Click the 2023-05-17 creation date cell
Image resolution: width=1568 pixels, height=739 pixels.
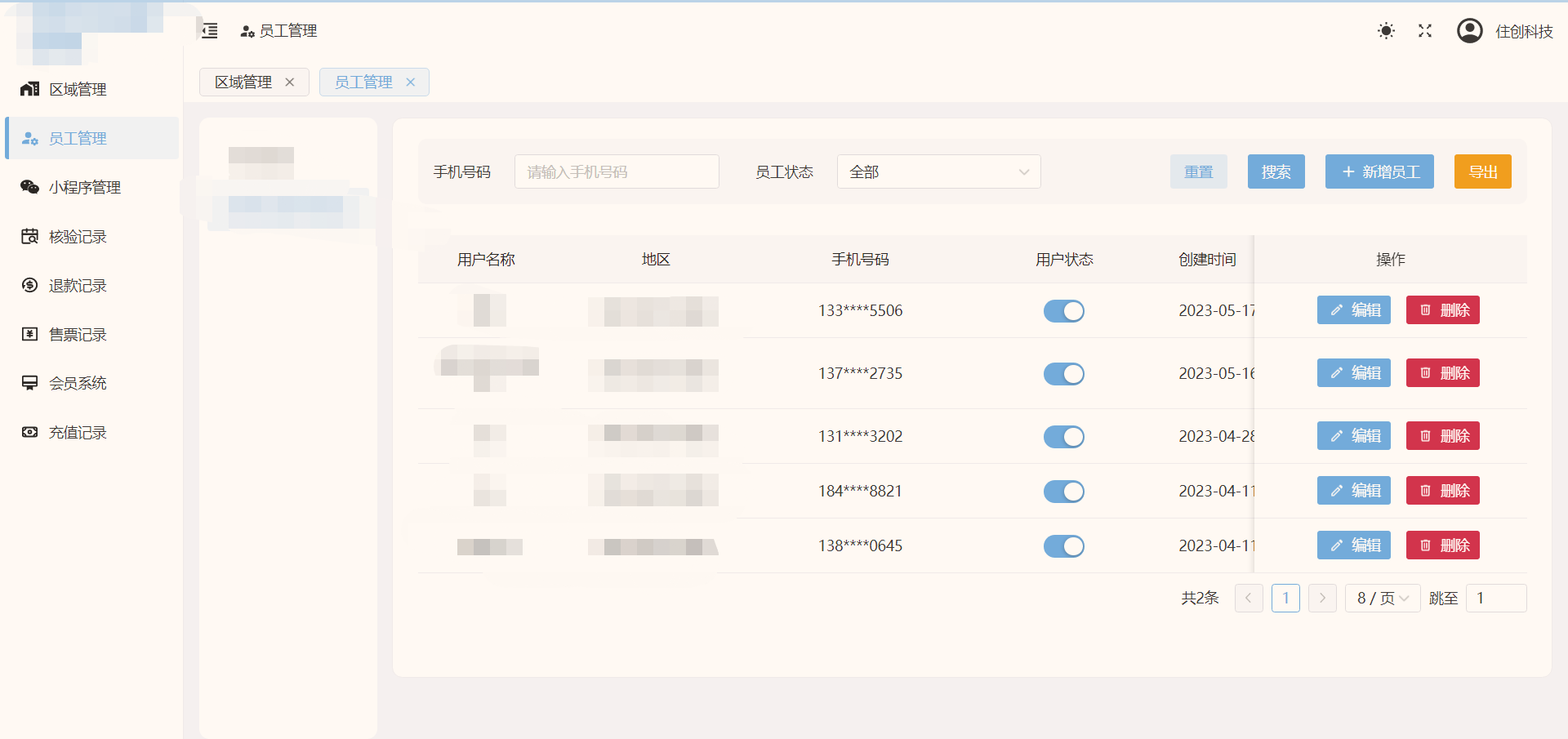[x=1217, y=310]
